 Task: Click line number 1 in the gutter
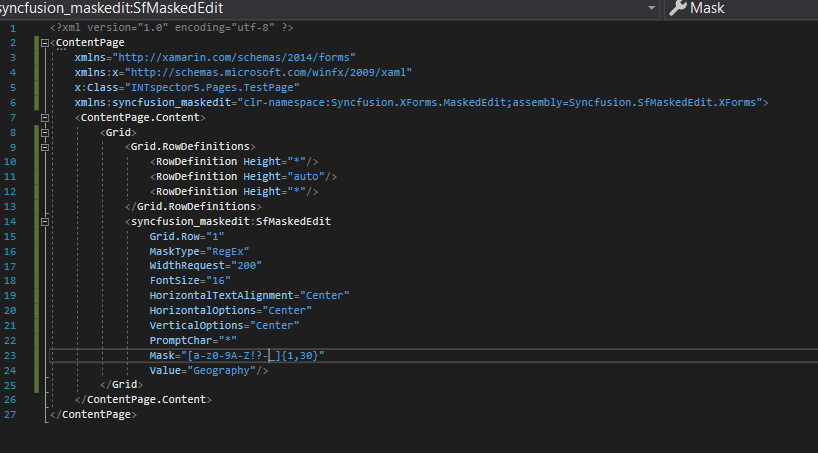(x=13, y=28)
